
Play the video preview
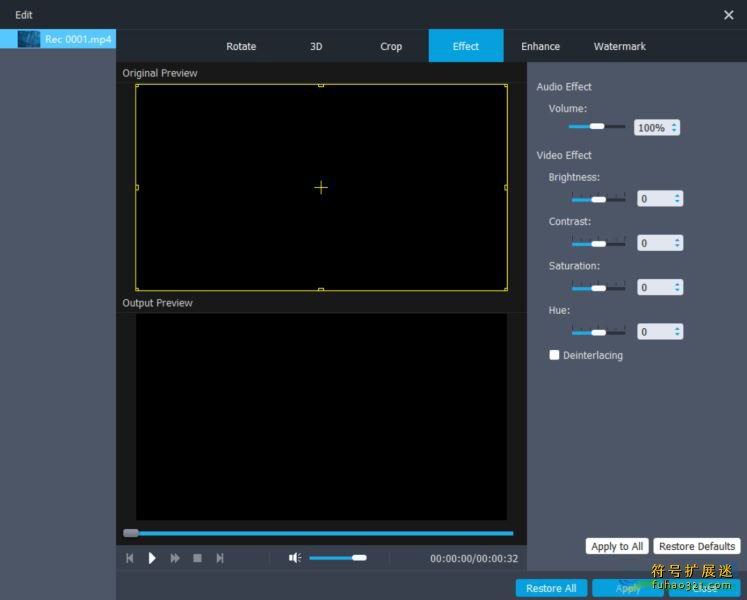(x=151, y=558)
